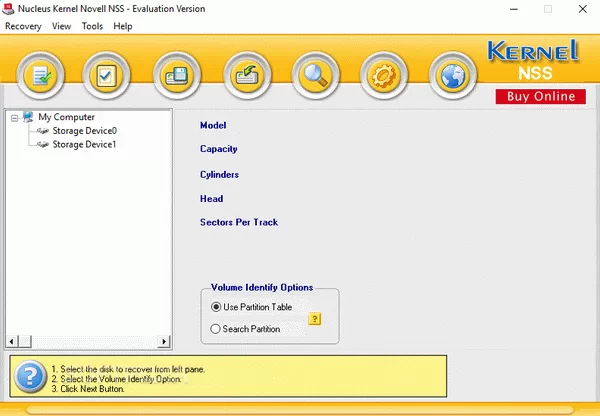Select My Computer label in tree

click(x=66, y=117)
